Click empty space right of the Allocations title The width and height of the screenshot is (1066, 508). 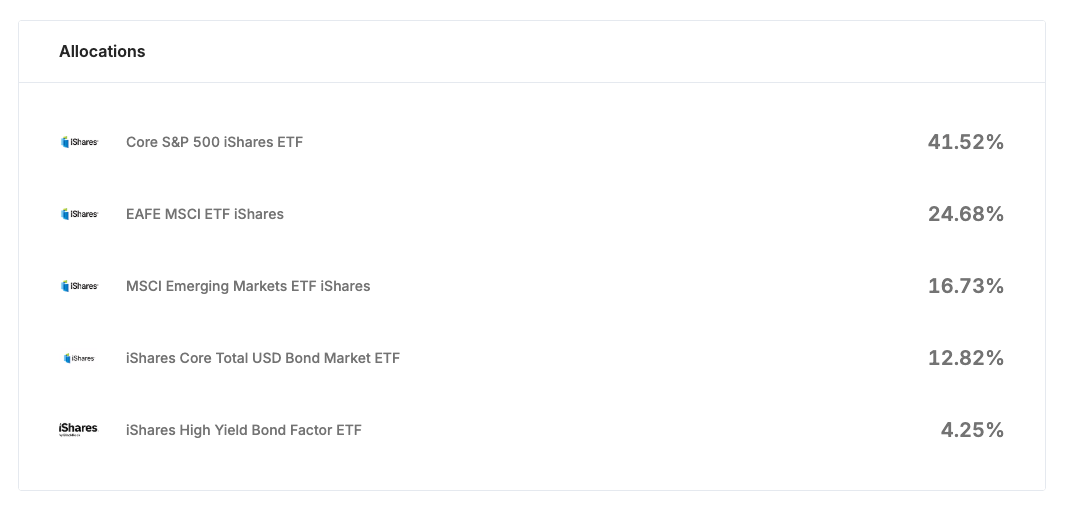600,51
